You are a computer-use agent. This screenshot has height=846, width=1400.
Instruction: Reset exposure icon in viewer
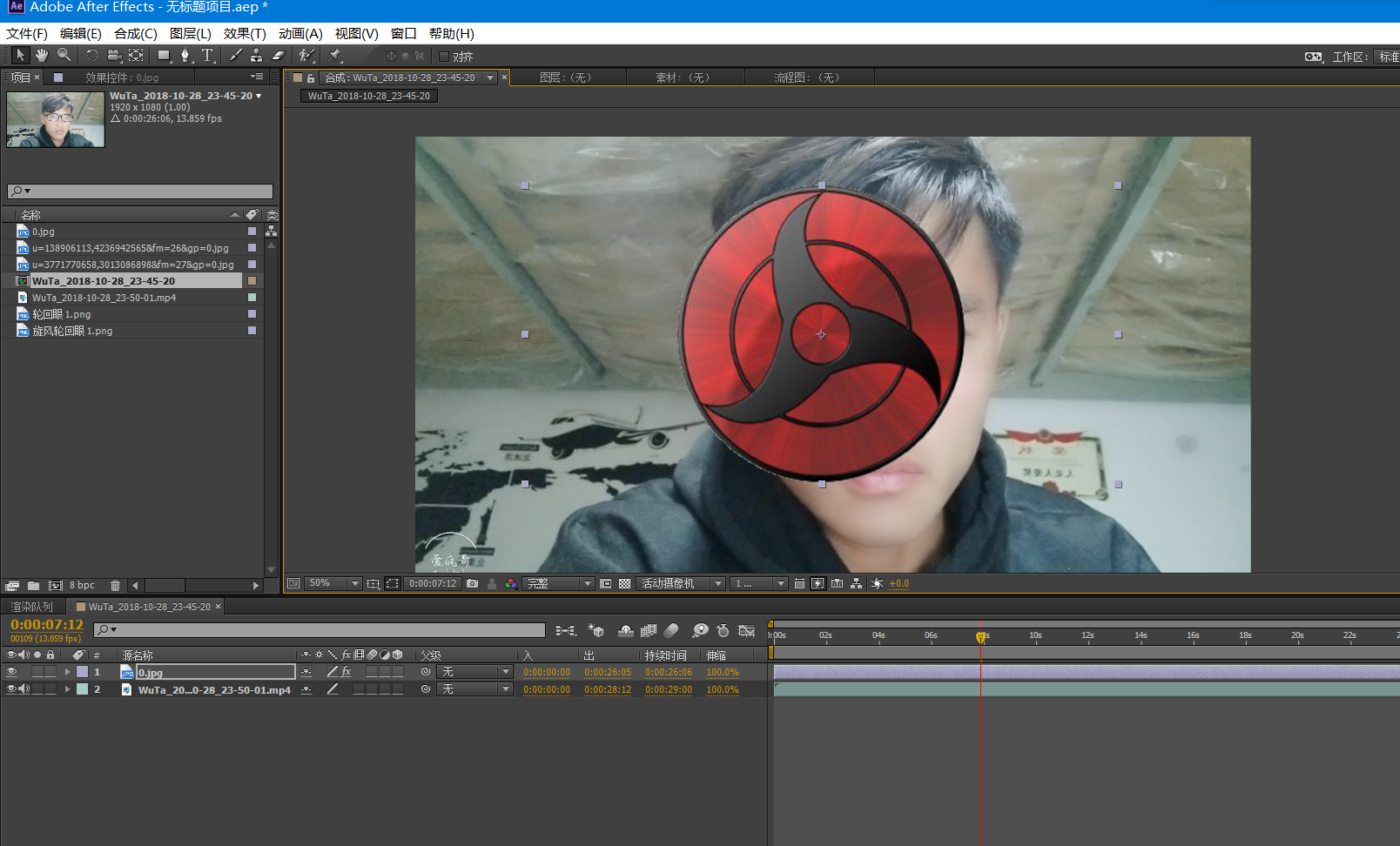tap(877, 583)
